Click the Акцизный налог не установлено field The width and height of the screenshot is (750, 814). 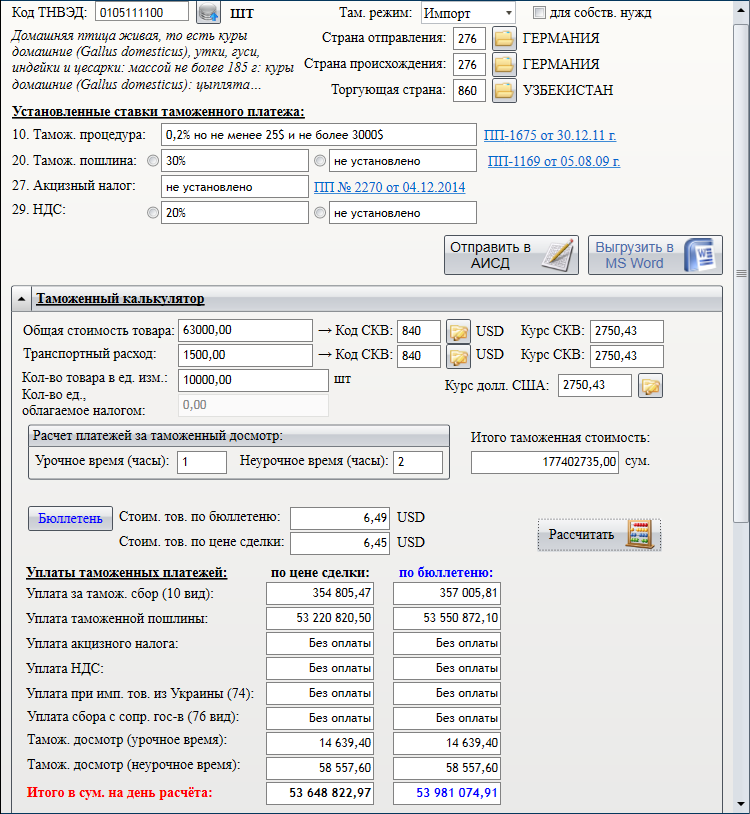[x=235, y=187]
